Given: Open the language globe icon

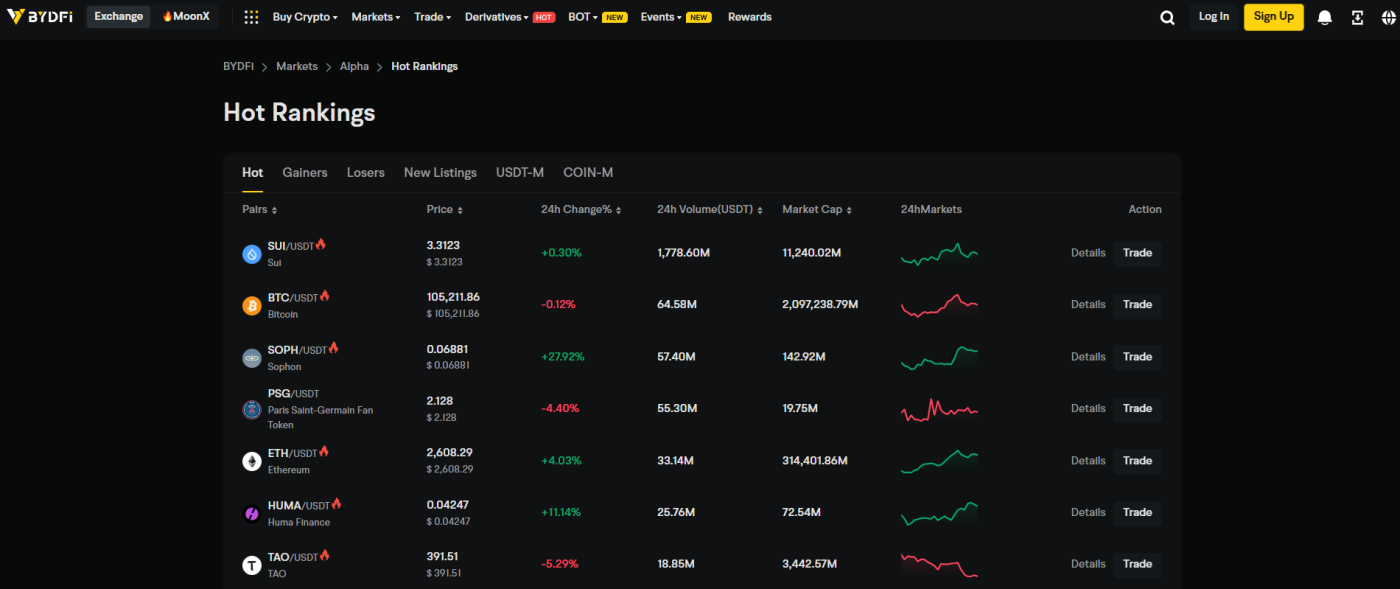Looking at the screenshot, I should point(1386,17).
